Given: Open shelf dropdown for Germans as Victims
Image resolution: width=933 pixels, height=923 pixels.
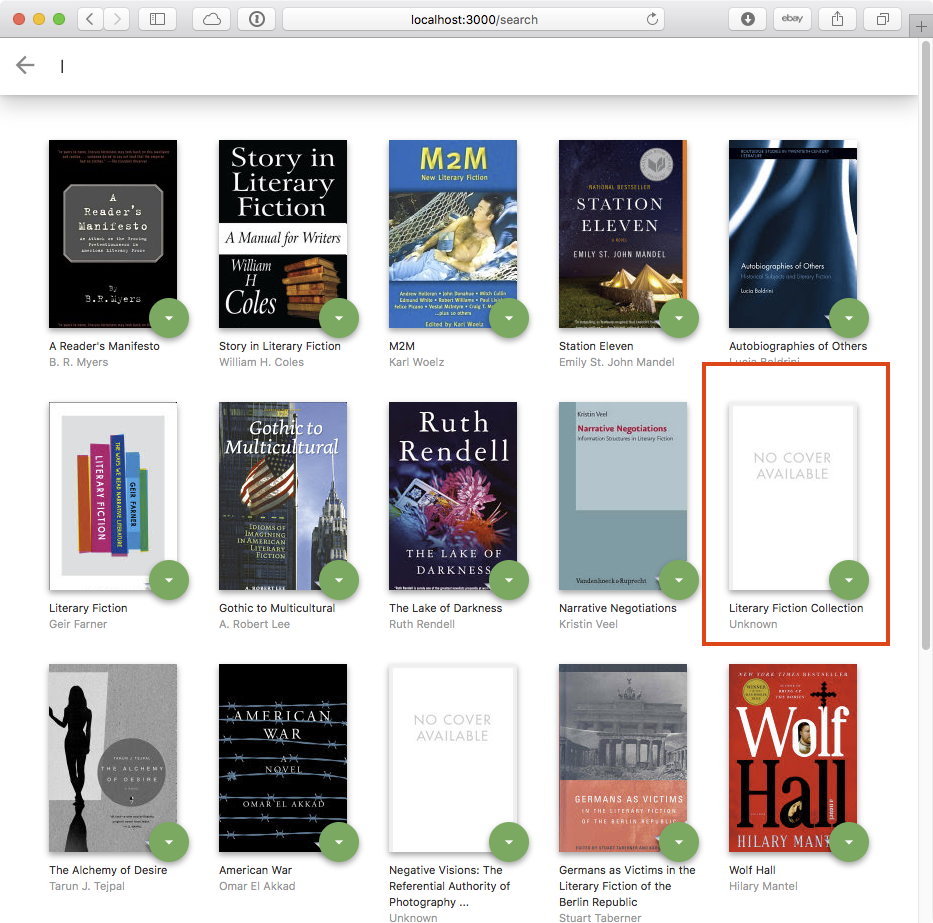Looking at the screenshot, I should coord(679,841).
